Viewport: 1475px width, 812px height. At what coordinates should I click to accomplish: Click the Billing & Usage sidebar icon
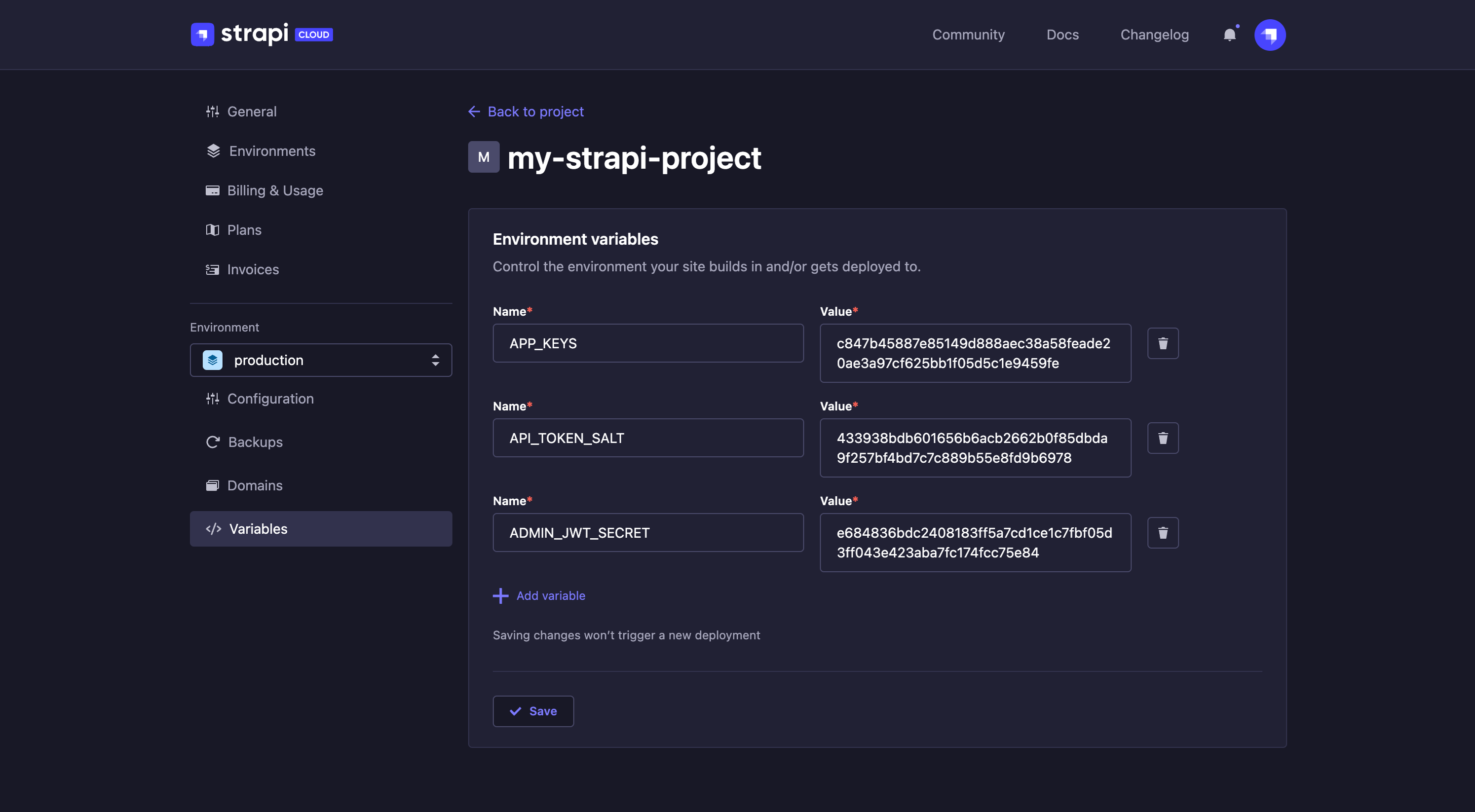(211, 190)
